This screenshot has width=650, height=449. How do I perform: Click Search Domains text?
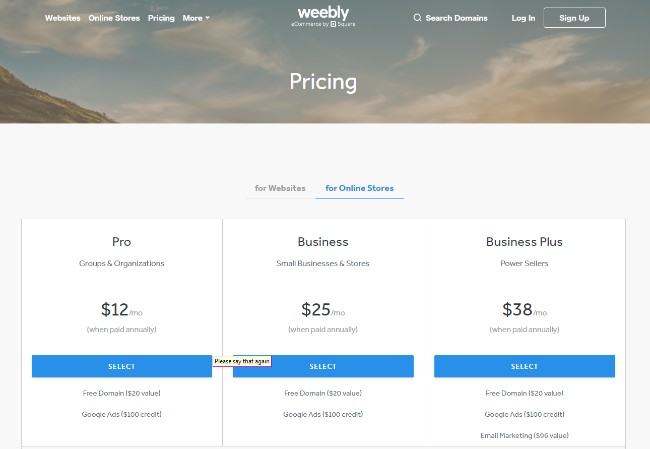pos(456,18)
